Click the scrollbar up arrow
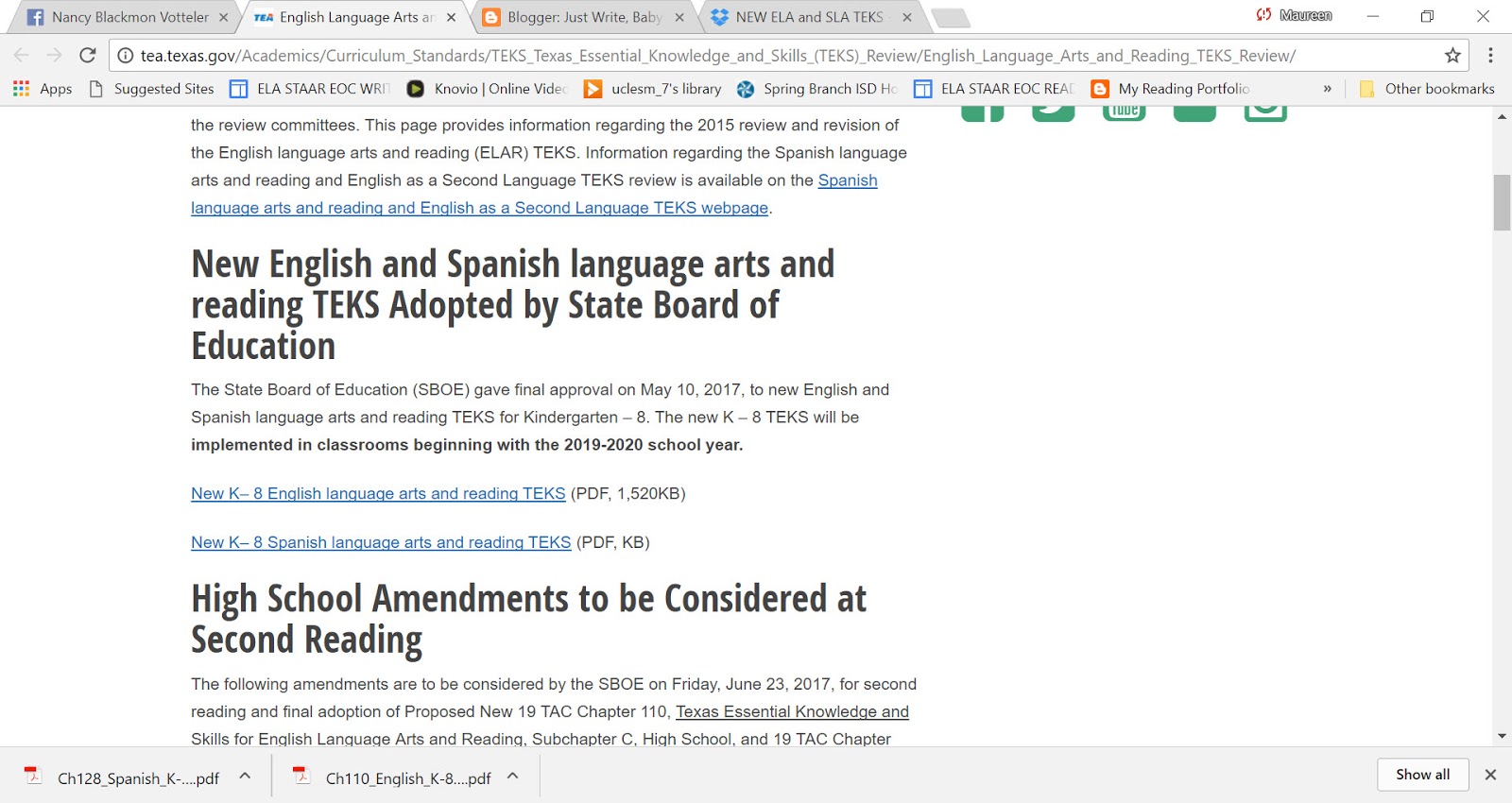This screenshot has height=803, width=1512. tap(1502, 117)
